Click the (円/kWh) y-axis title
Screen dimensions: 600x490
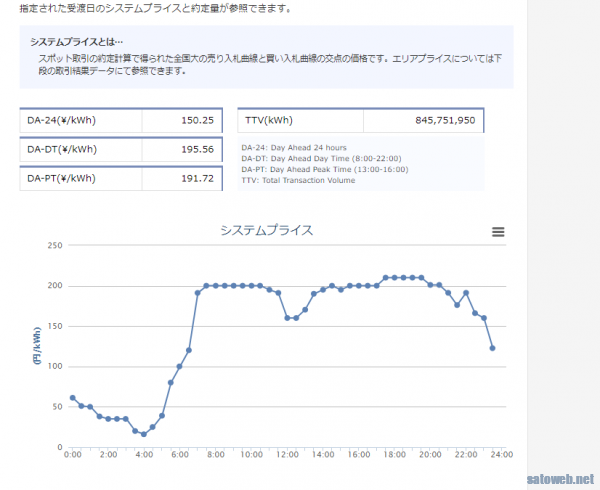(x=37, y=346)
